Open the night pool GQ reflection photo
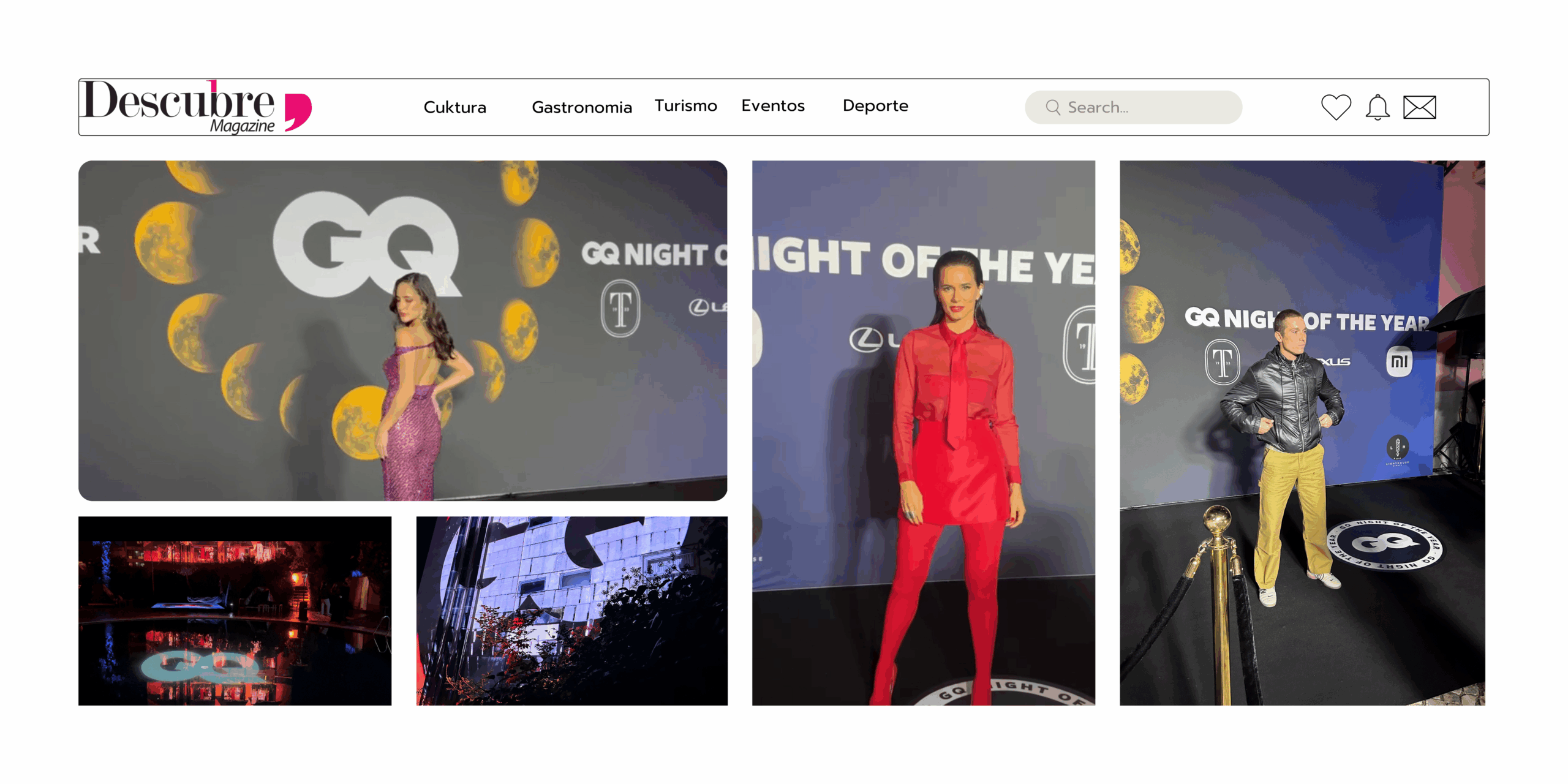The width and height of the screenshot is (1568, 784). [x=235, y=610]
